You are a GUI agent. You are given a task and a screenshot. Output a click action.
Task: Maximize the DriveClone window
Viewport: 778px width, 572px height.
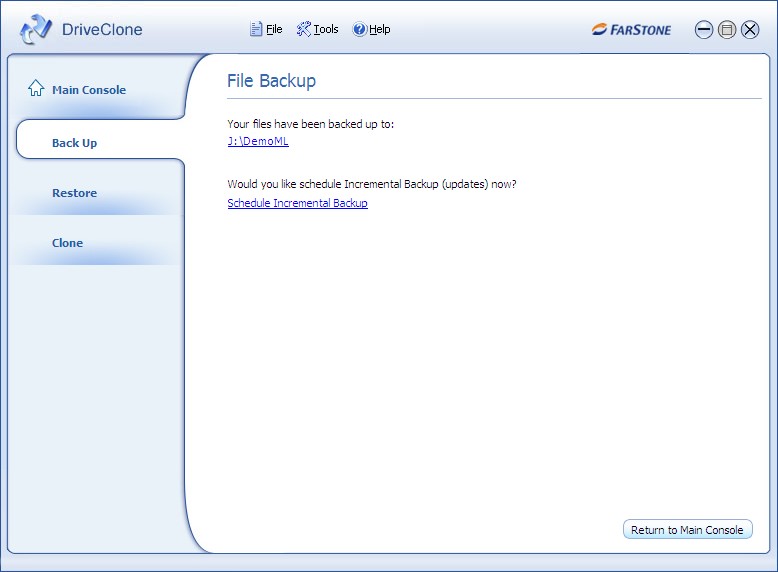[727, 30]
